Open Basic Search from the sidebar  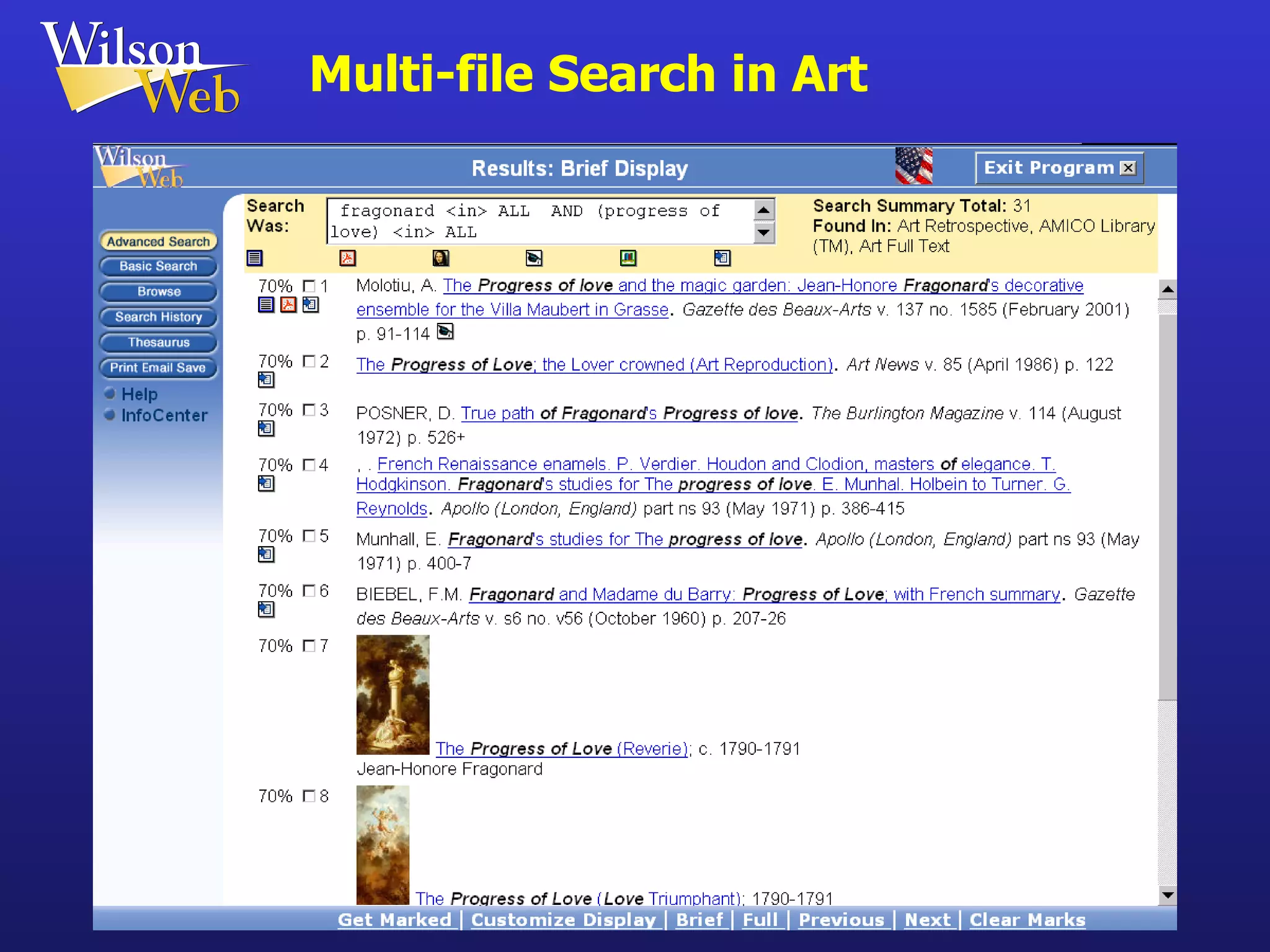pyautogui.click(x=158, y=267)
